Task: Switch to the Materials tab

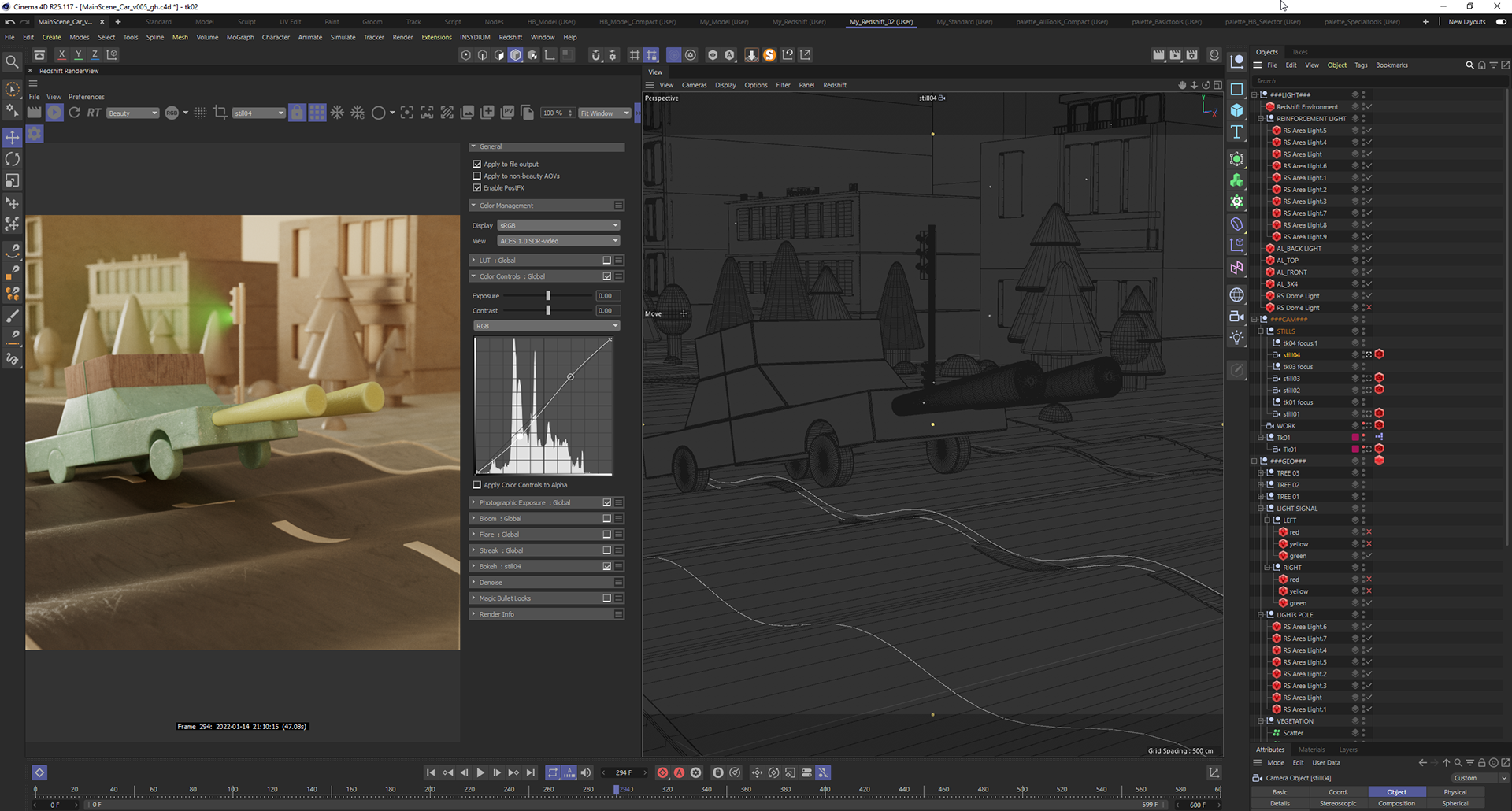Action: click(1311, 750)
